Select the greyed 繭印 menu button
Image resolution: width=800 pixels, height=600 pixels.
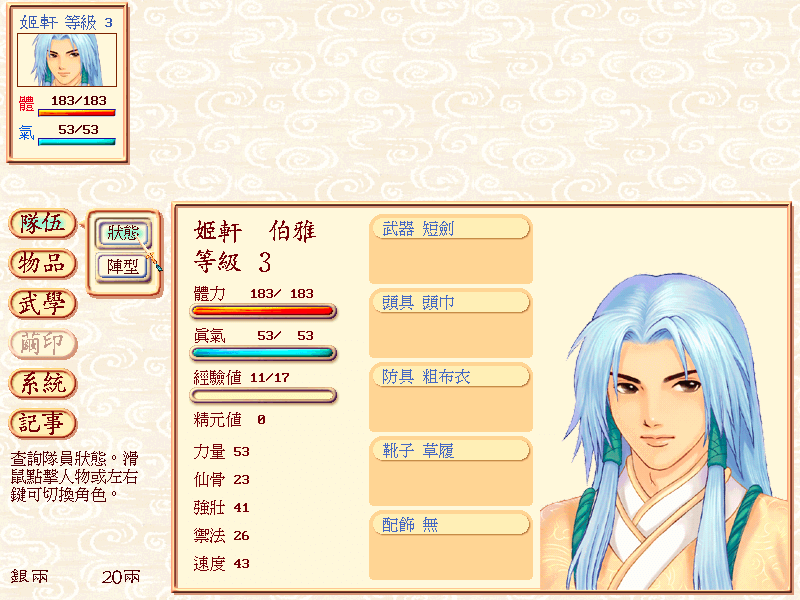pyautogui.click(x=43, y=343)
